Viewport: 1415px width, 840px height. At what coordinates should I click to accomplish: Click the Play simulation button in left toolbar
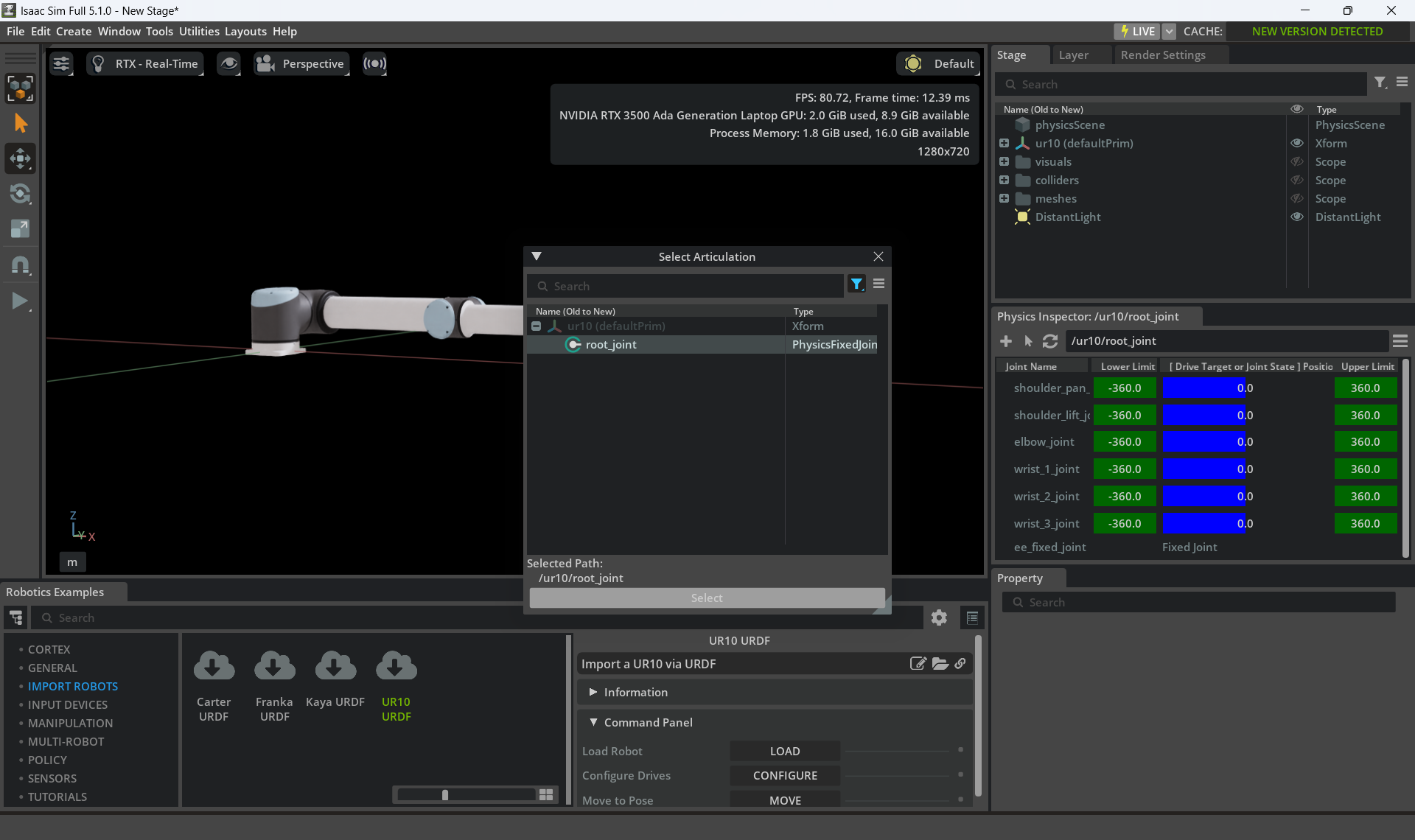(20, 301)
